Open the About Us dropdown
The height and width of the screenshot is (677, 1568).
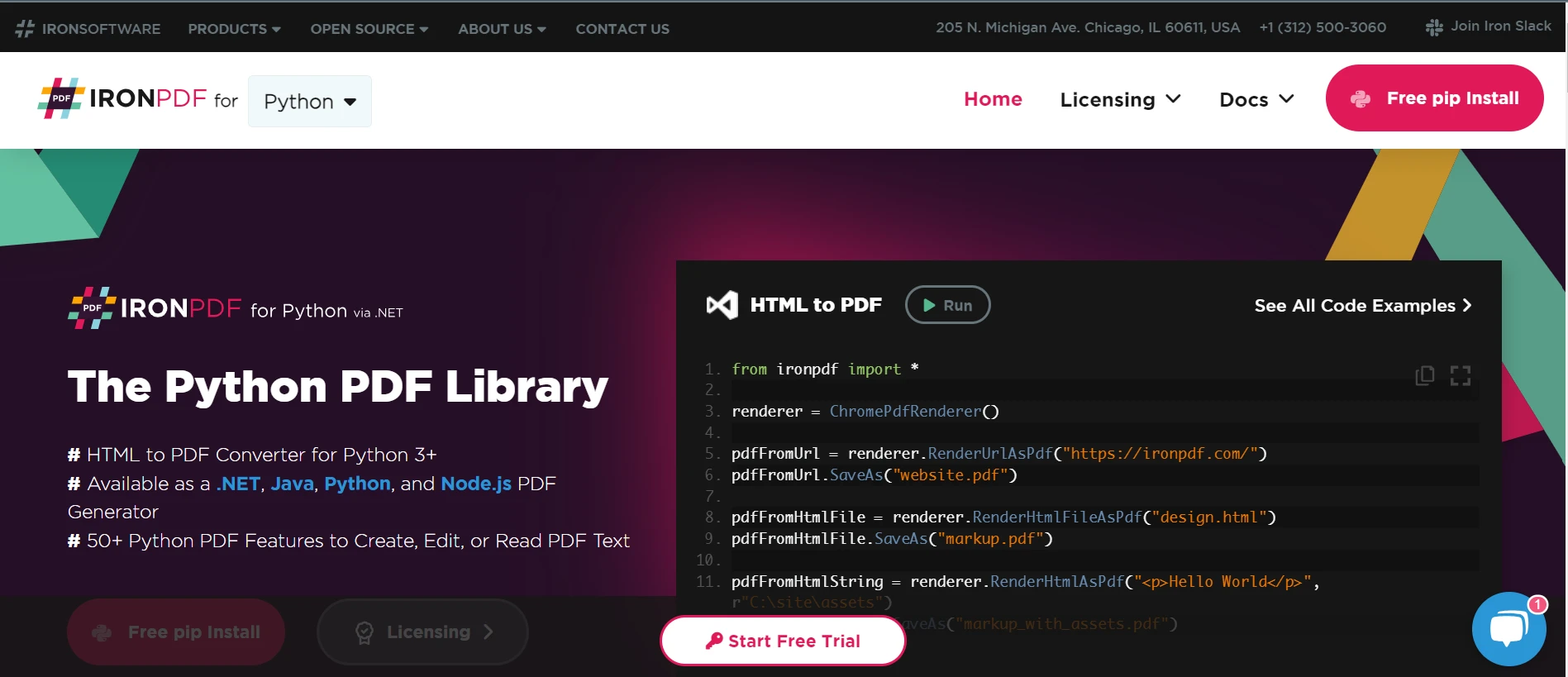(502, 29)
